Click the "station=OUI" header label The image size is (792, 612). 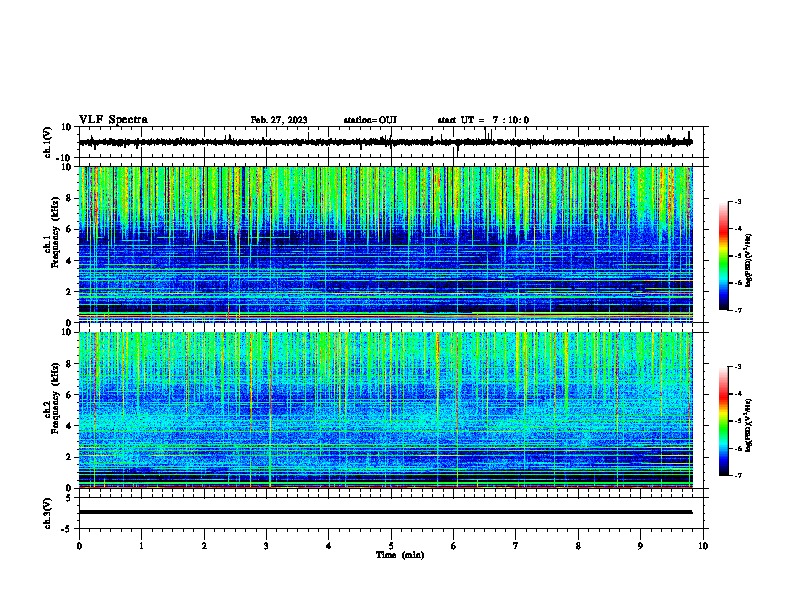click(x=370, y=120)
